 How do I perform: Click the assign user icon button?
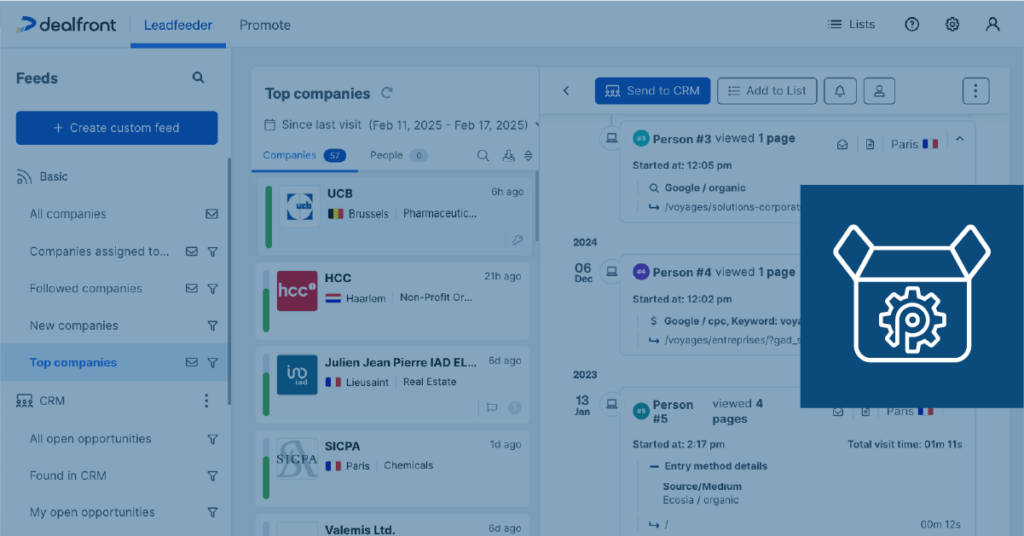point(879,91)
